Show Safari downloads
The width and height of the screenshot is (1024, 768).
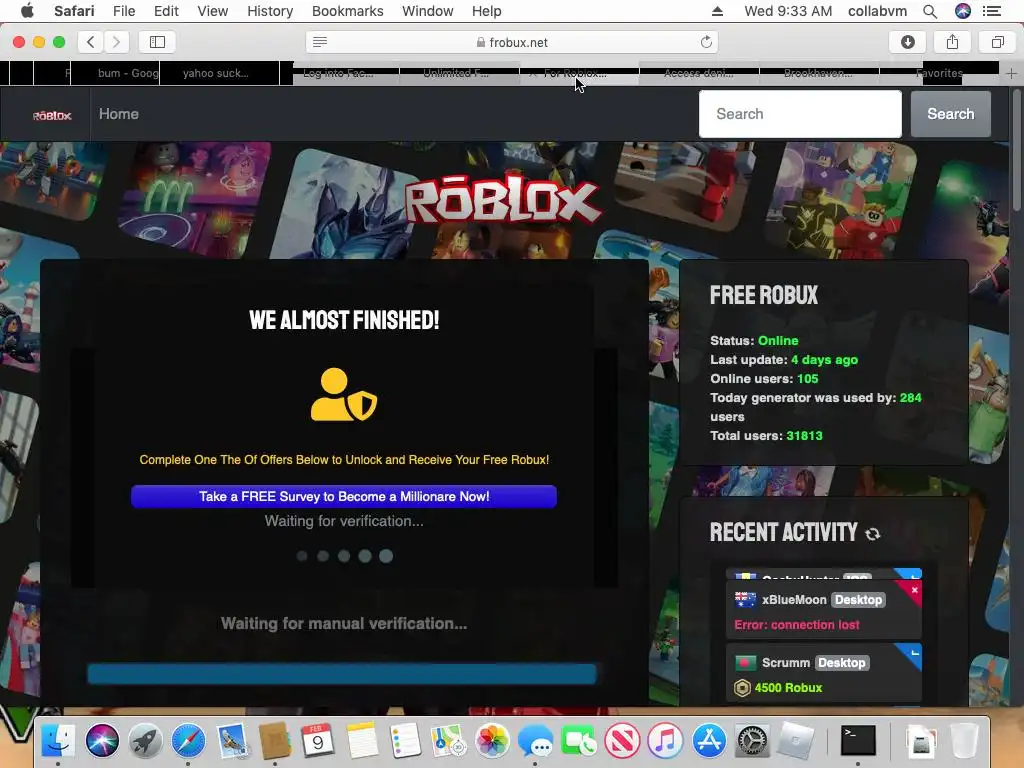point(908,42)
